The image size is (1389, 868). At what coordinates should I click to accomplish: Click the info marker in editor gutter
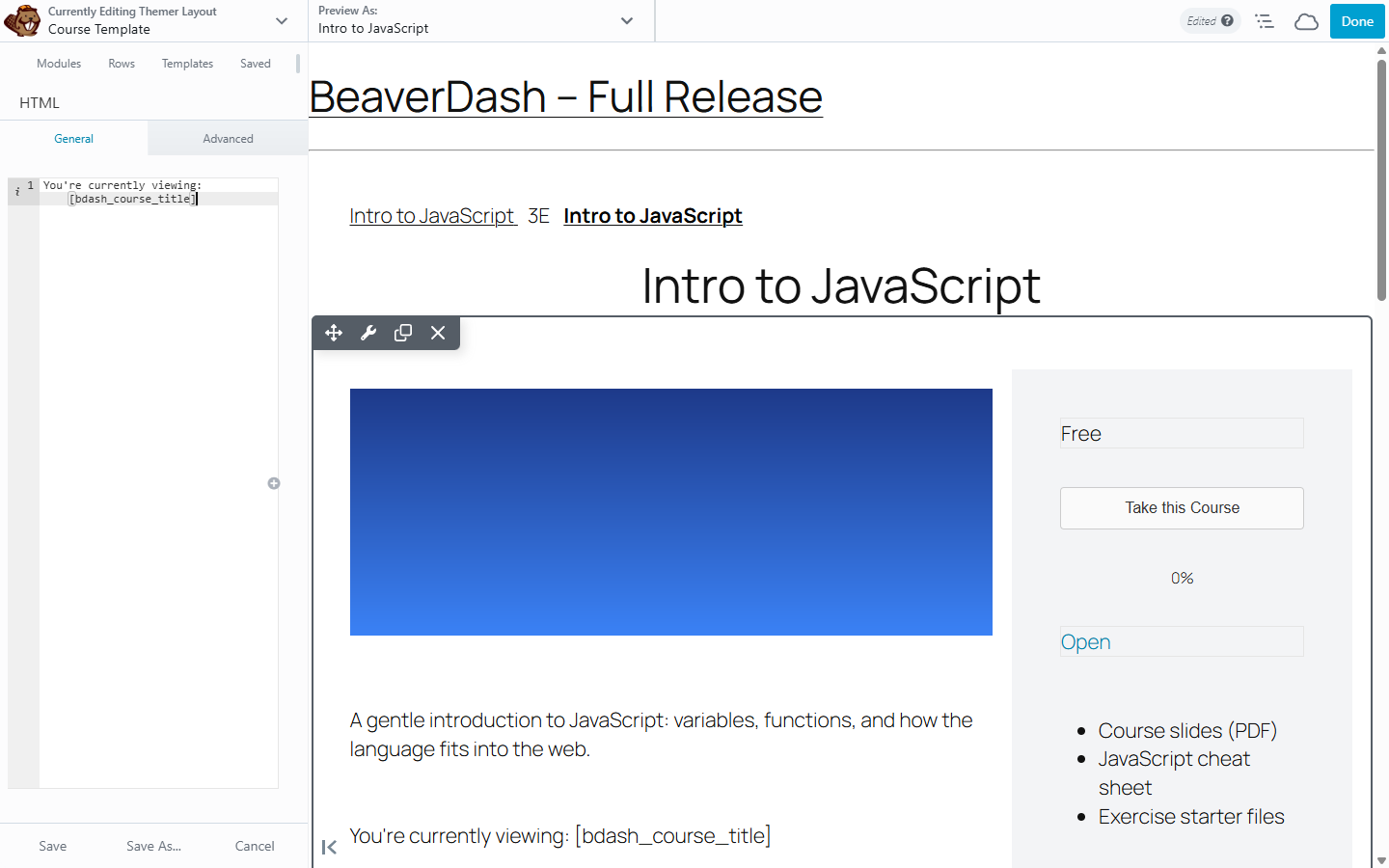(x=17, y=192)
